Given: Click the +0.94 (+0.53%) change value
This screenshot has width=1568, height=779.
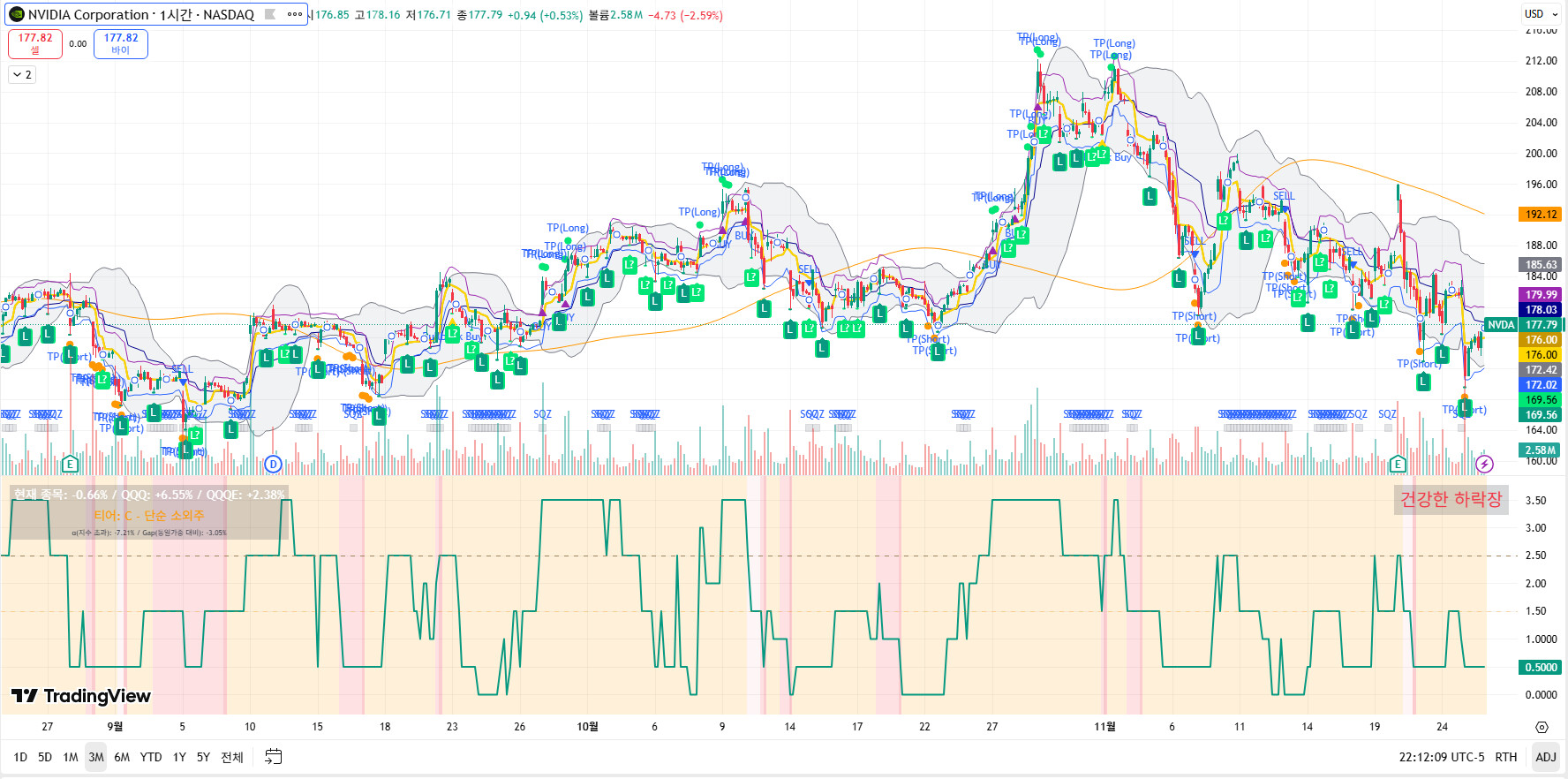Looking at the screenshot, I should tap(545, 15).
